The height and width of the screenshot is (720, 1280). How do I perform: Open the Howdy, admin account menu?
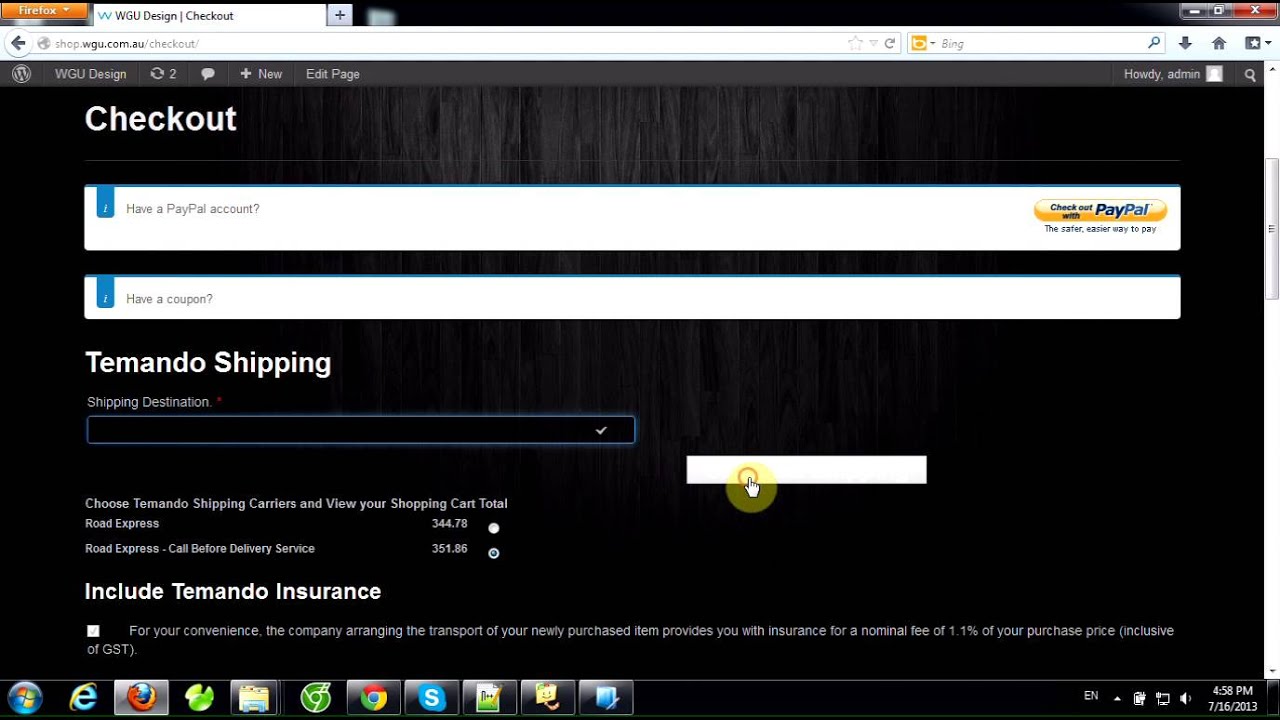[x=1172, y=74]
